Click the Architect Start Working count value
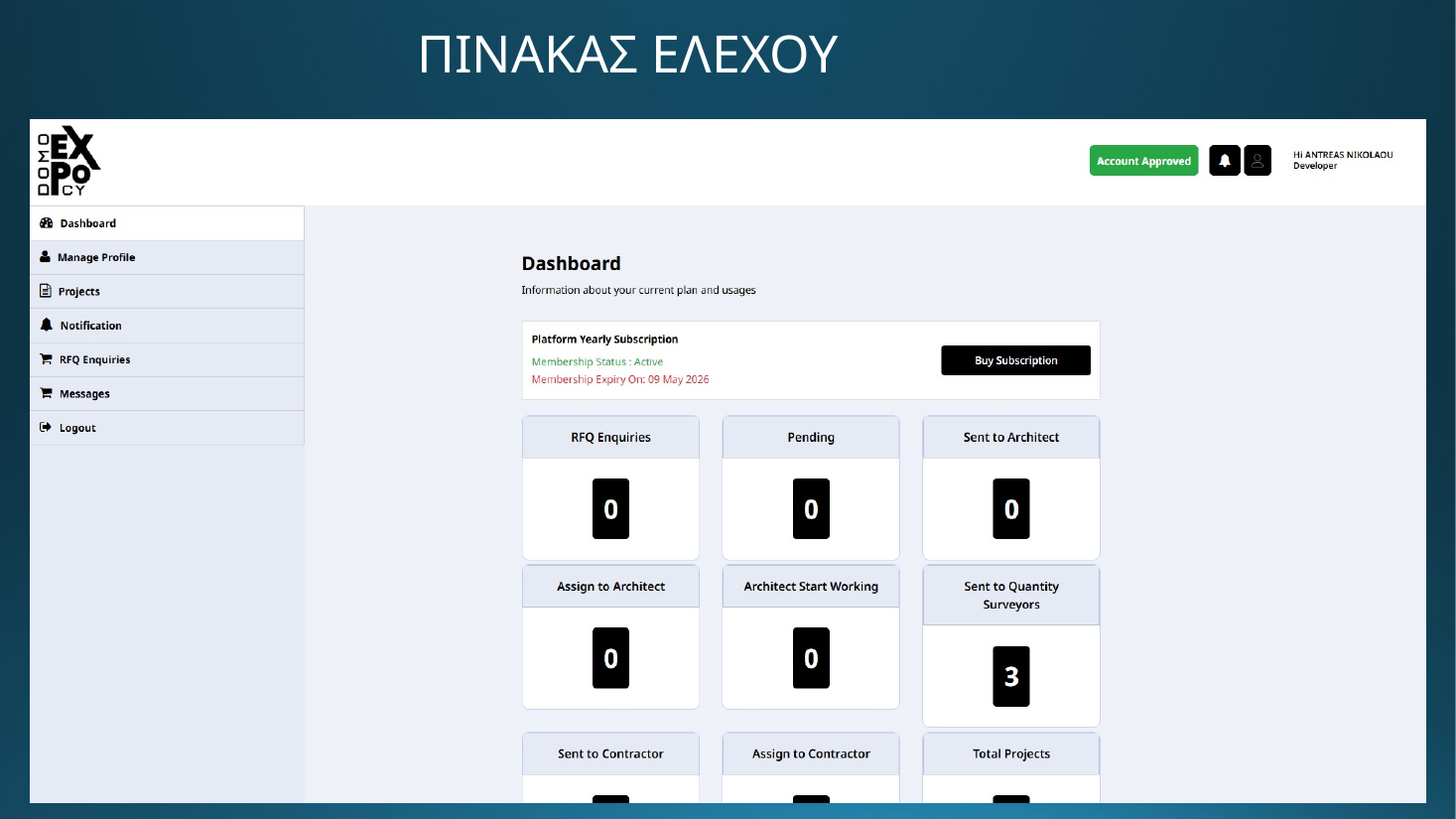The width and height of the screenshot is (1456, 819). (x=811, y=658)
